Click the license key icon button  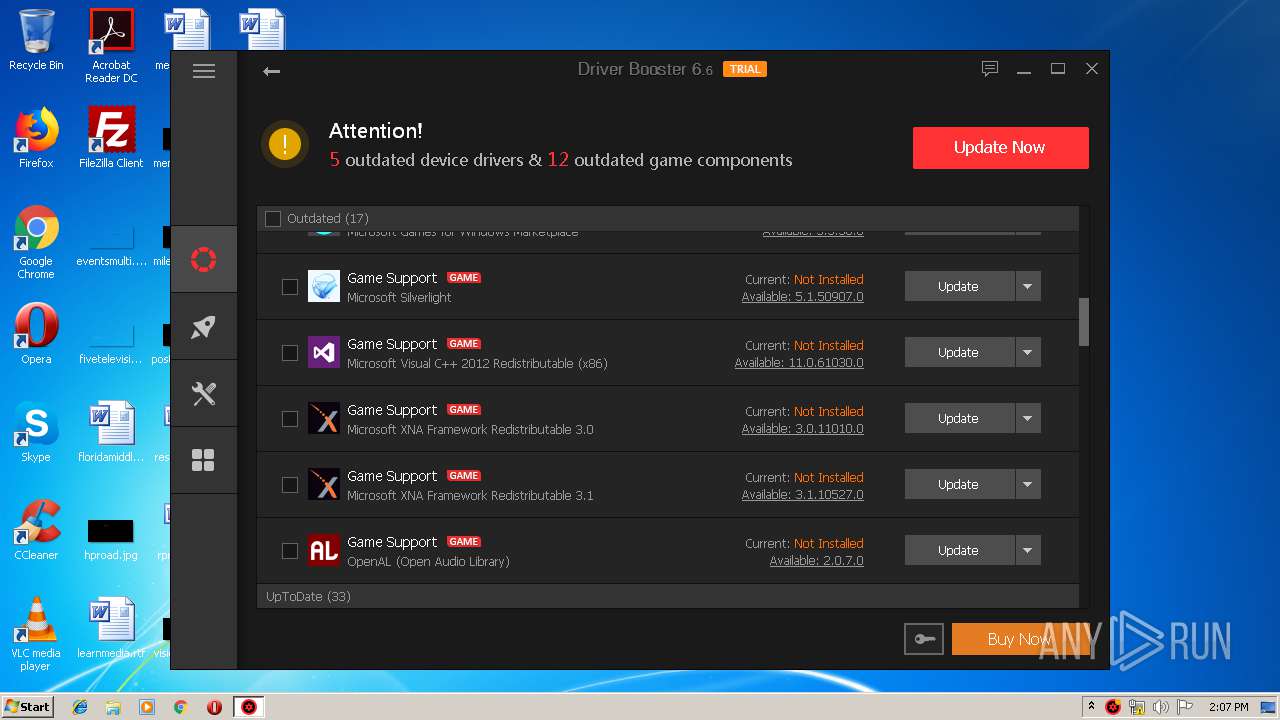923,639
